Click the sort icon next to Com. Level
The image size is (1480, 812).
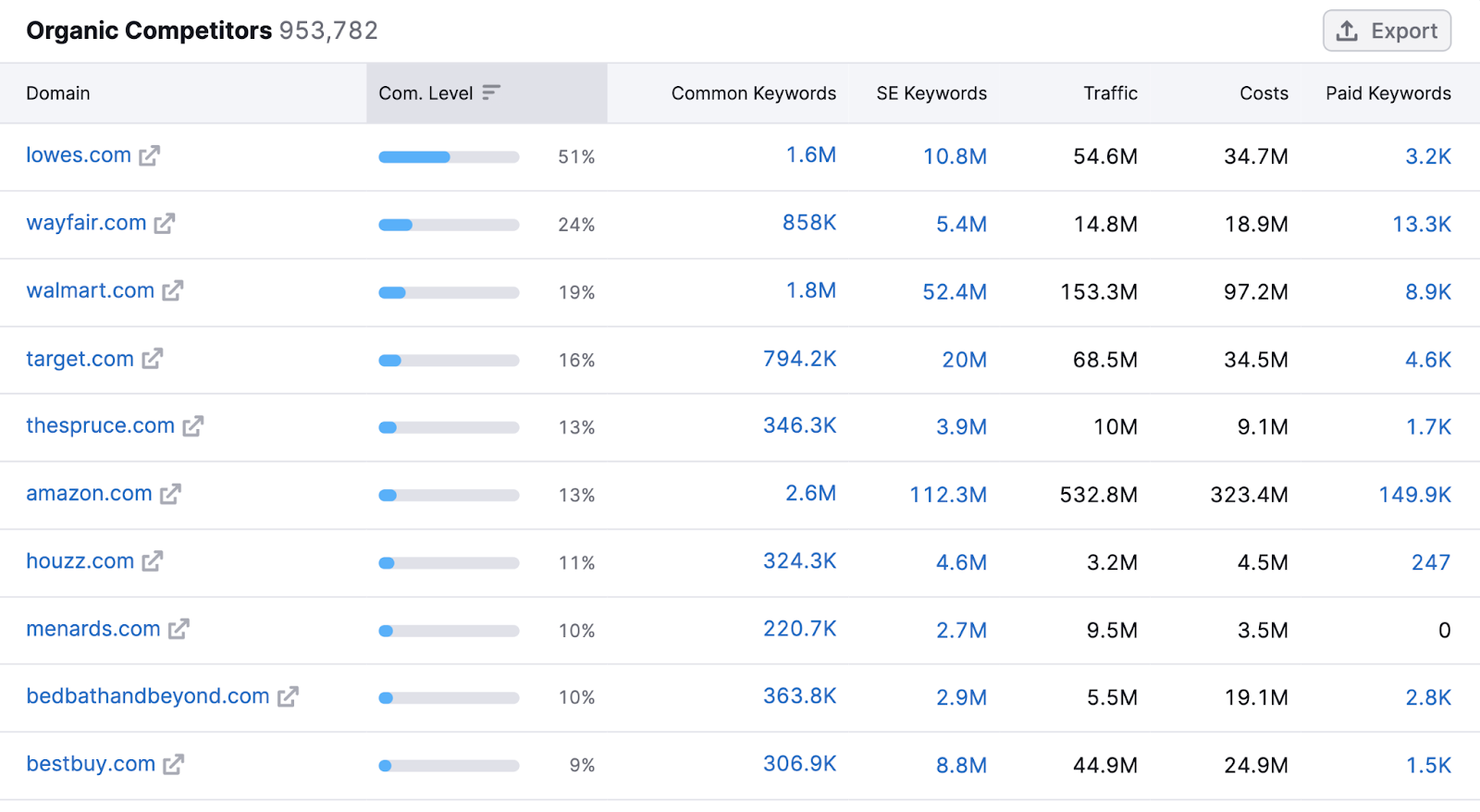491,92
